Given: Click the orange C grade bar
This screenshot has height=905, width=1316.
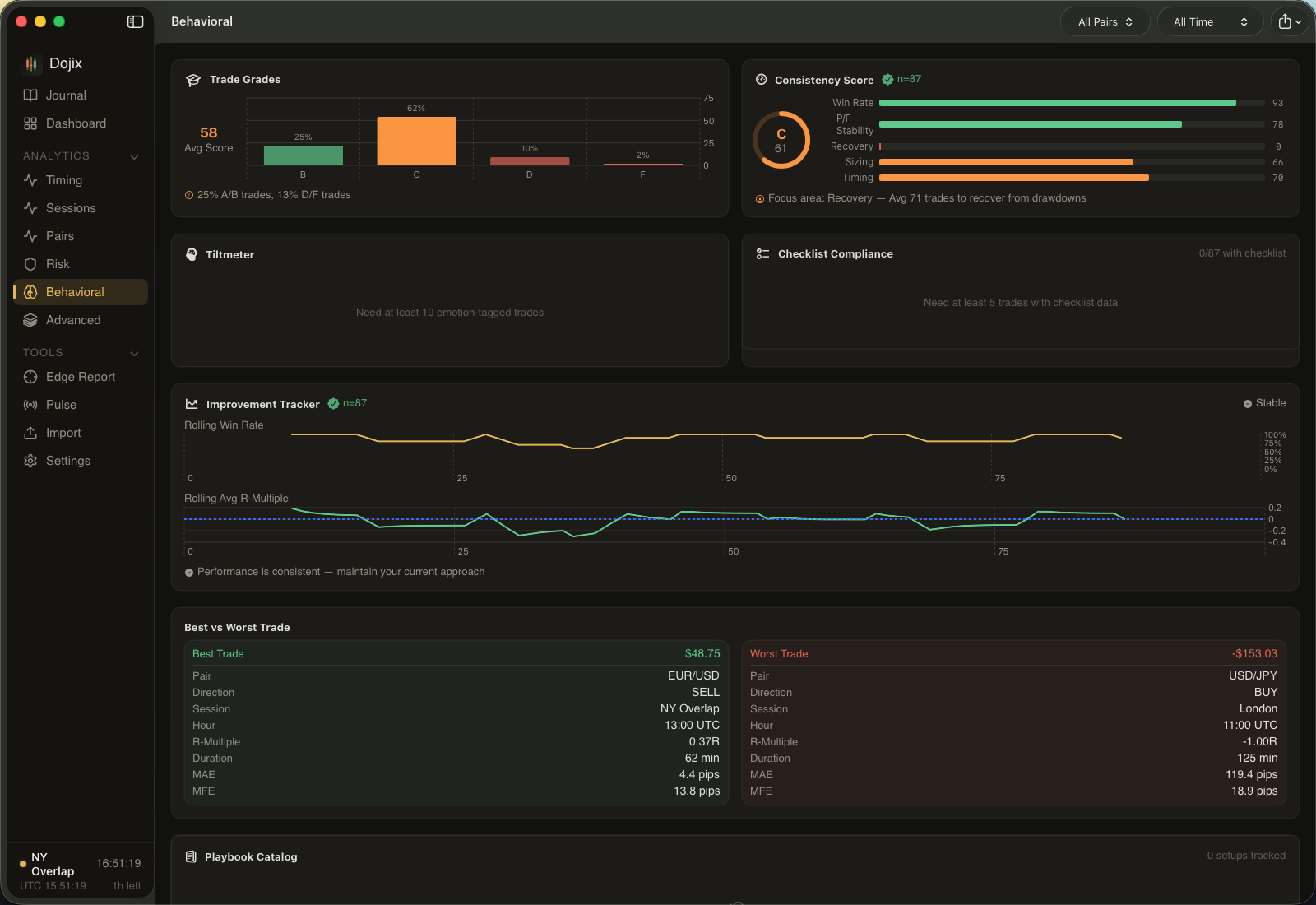Looking at the screenshot, I should [x=416, y=141].
